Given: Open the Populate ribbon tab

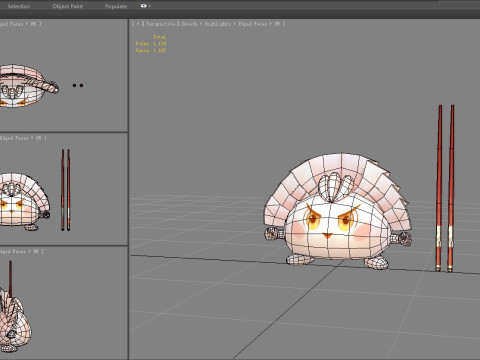Looking at the screenshot, I should pyautogui.click(x=116, y=6).
